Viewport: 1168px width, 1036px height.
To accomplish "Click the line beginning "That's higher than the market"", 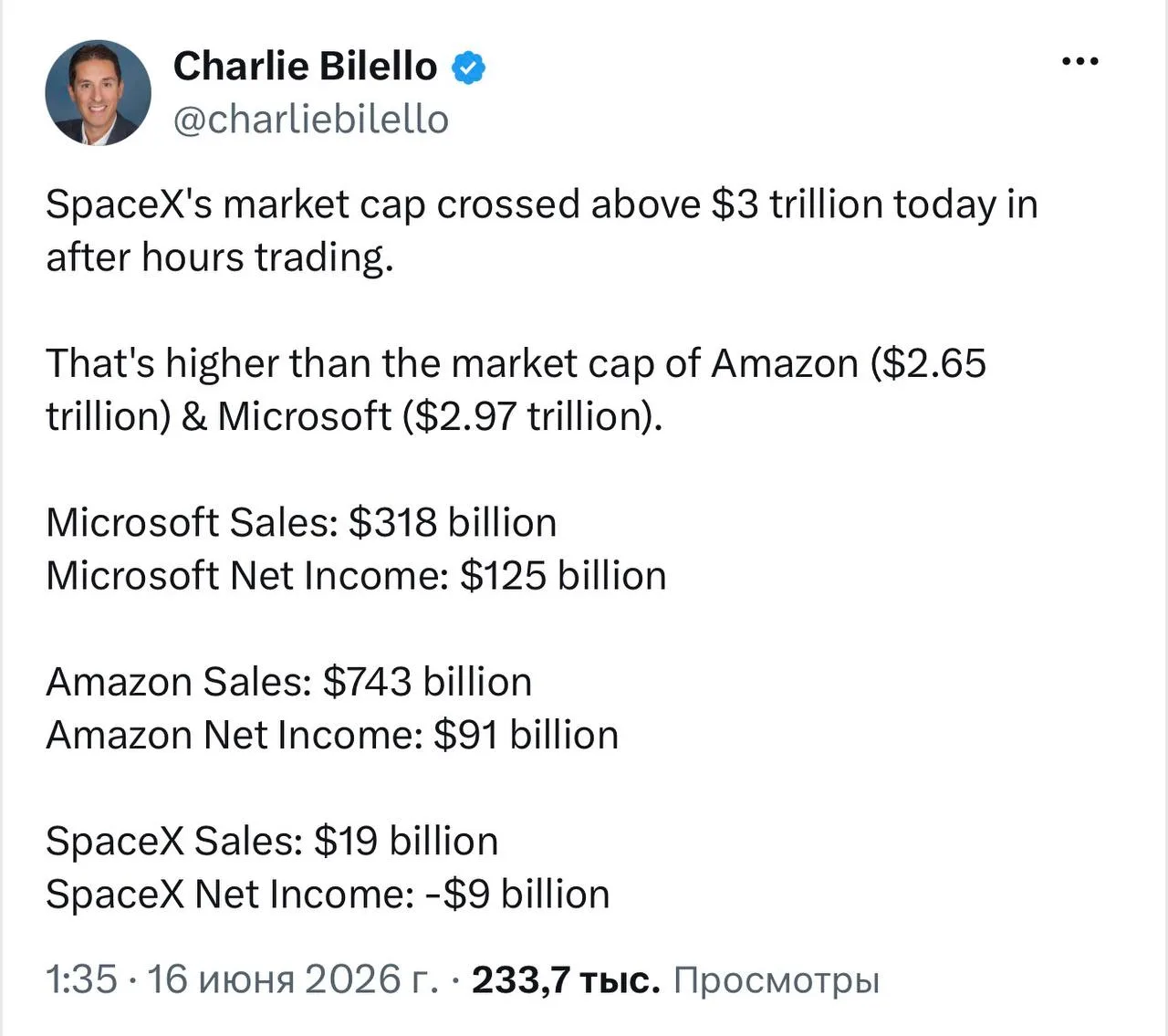I will coord(516,363).
